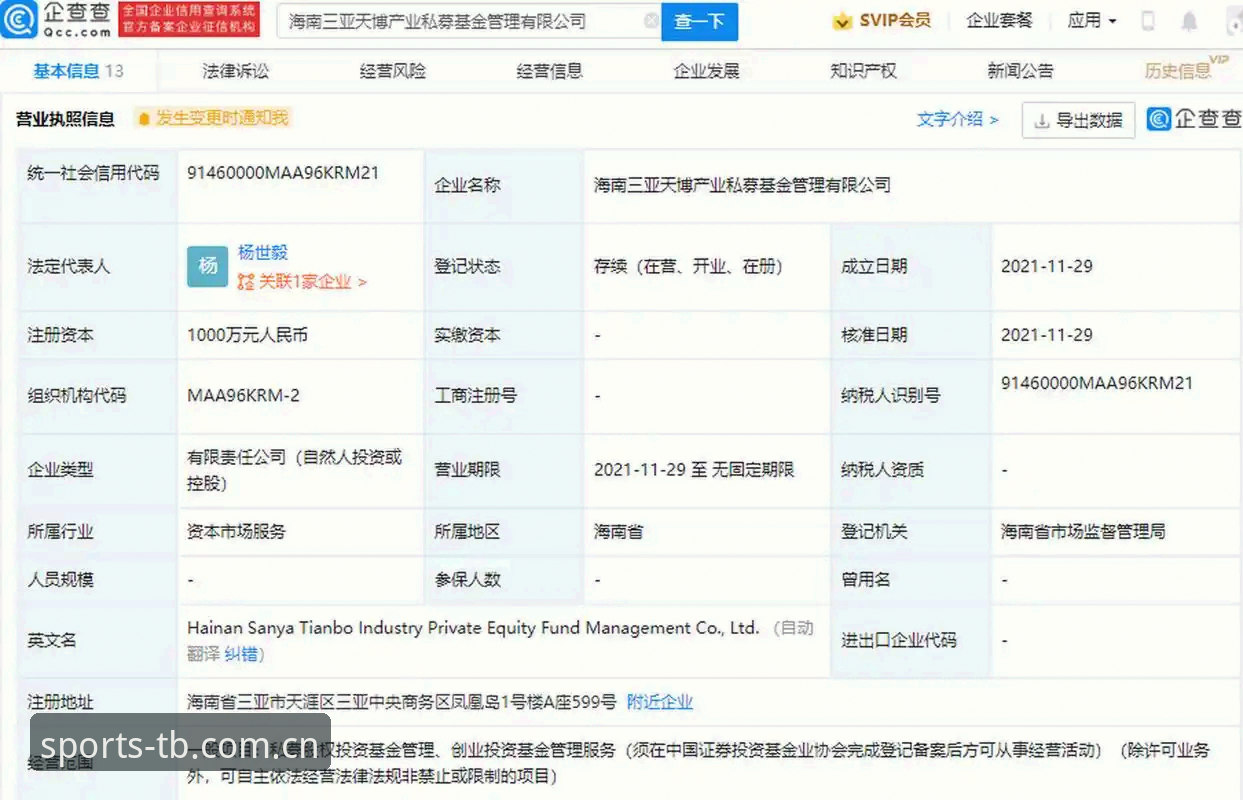Select the 注册地址 address text
This screenshot has width=1243, height=800.
402,702
